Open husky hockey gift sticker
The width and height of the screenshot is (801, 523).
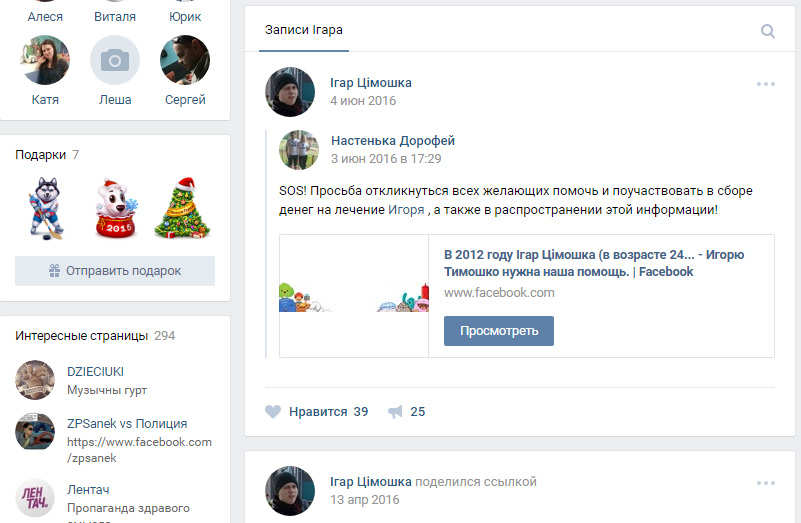point(46,208)
